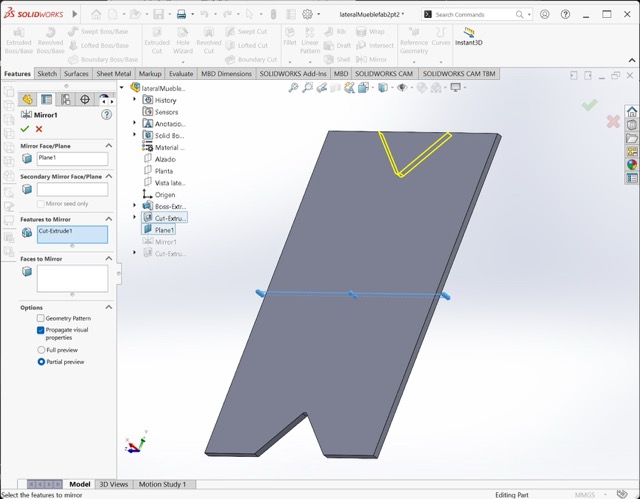
Task: Expand Boss-Extrude node in tree
Action: point(134,206)
